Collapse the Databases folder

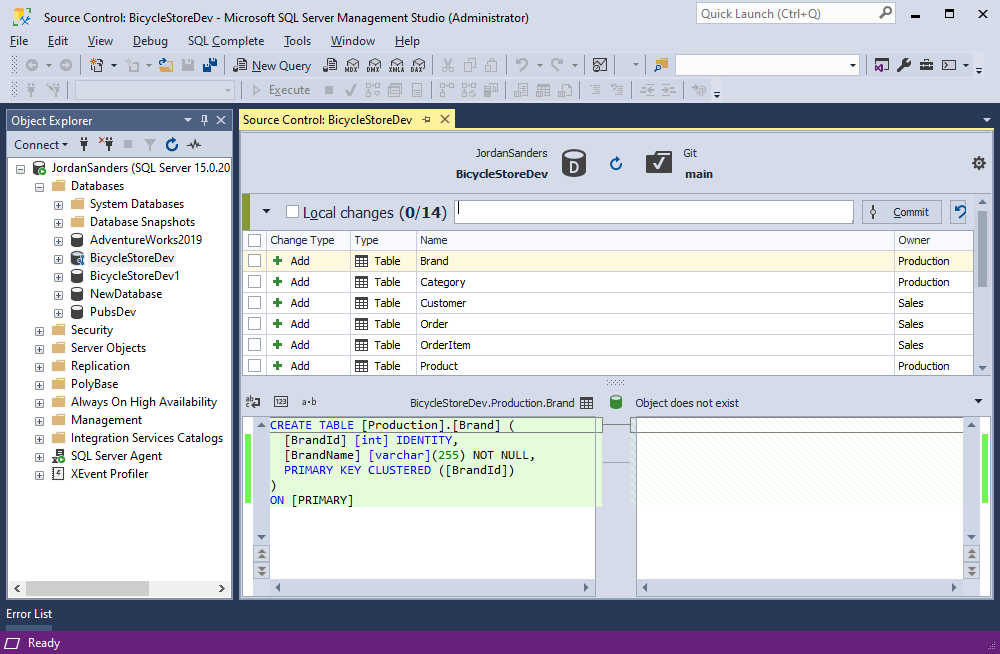pos(39,187)
